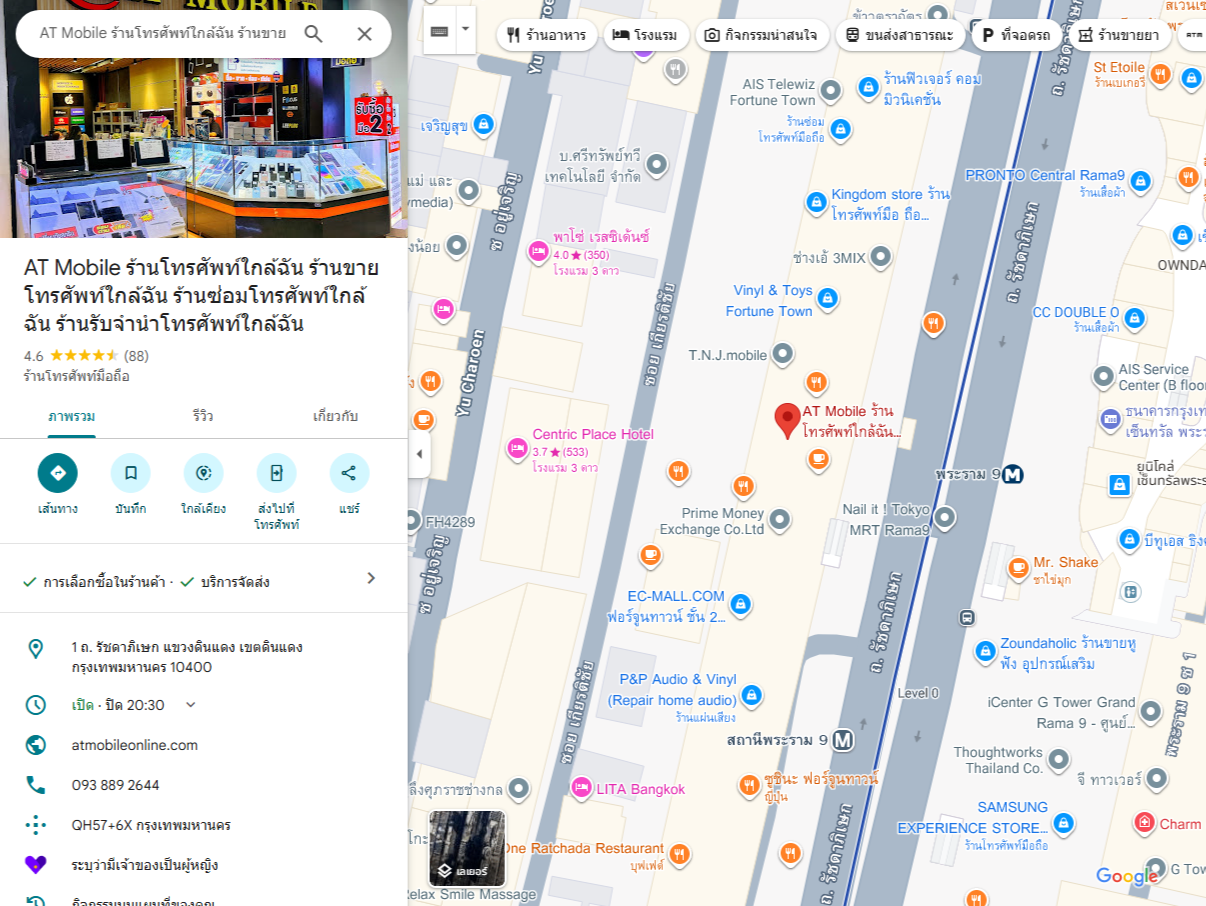Open keyboard input tools dropdown arrow
Viewport: 1206px width, 906px height.
pos(465,29)
